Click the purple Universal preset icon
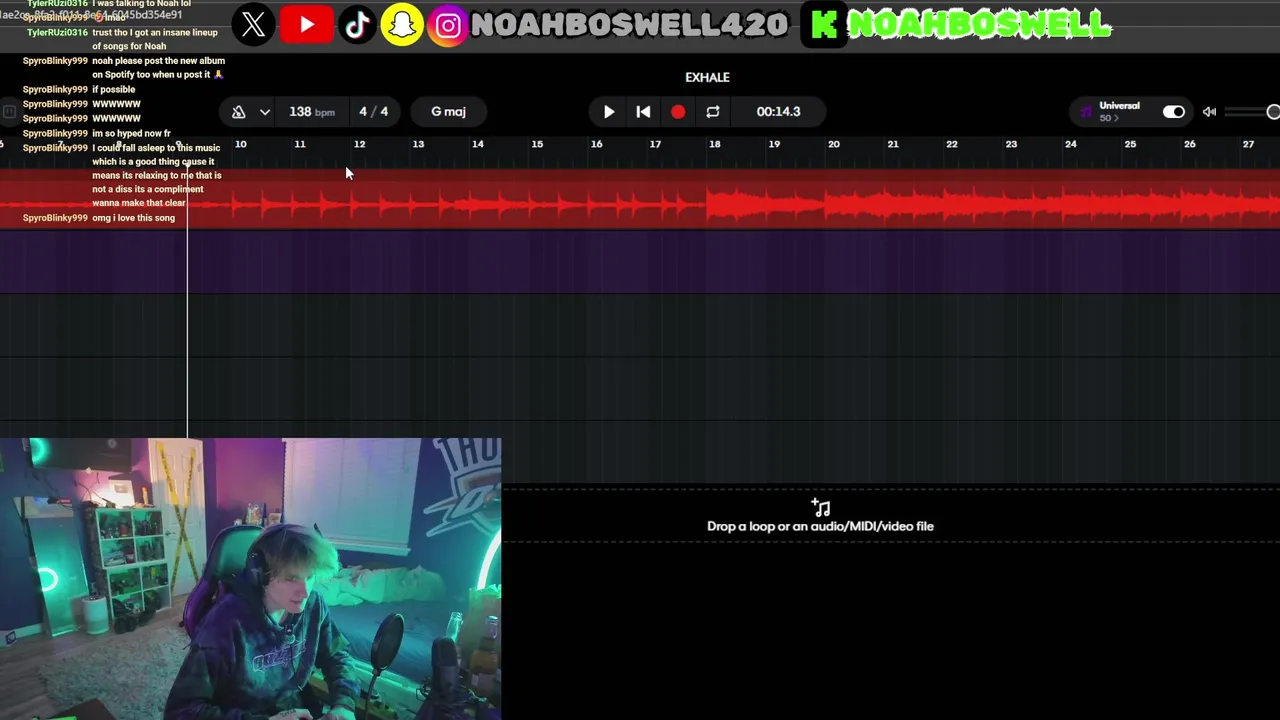Image resolution: width=1280 pixels, height=720 pixels. tap(1086, 112)
